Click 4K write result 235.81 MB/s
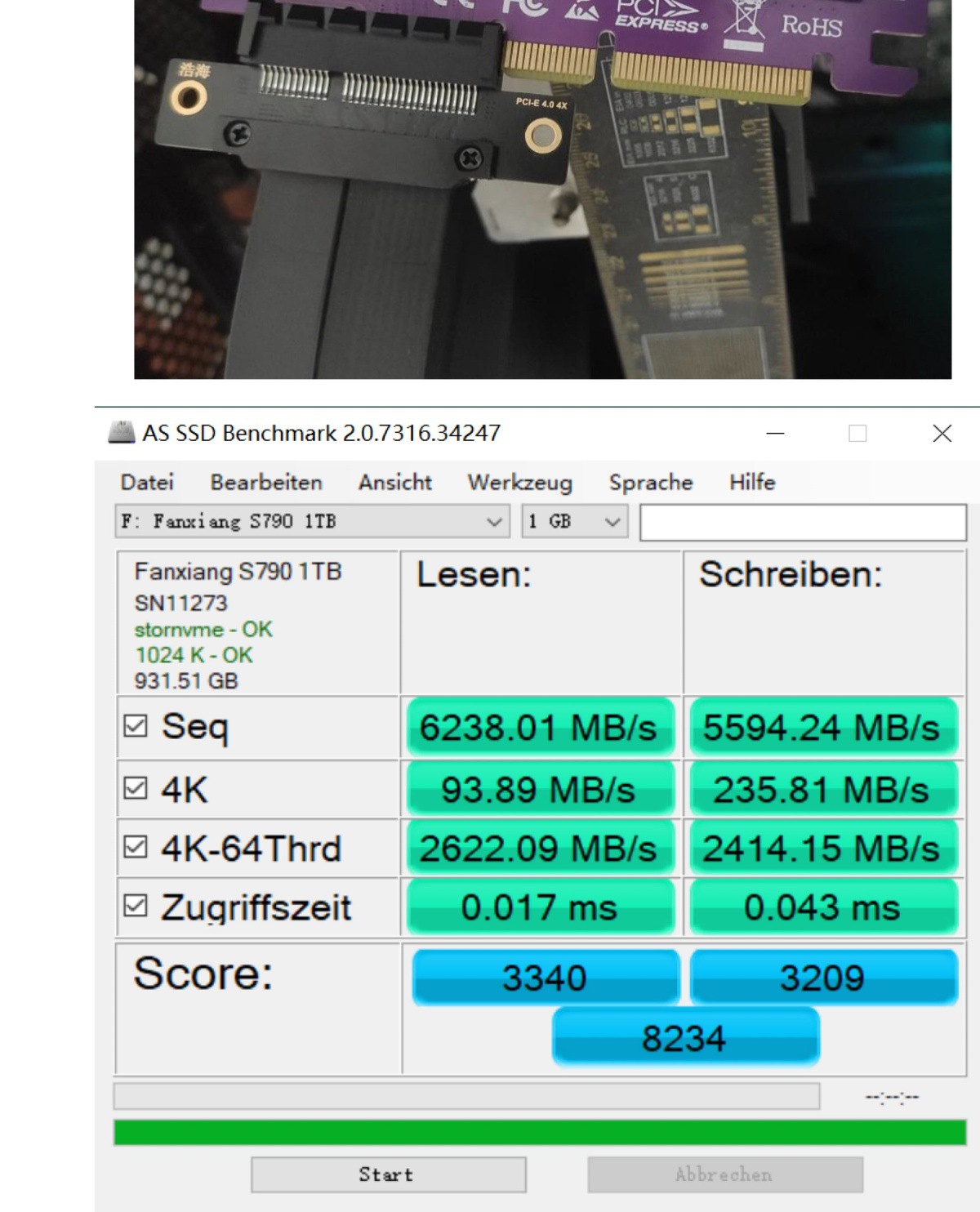 [822, 789]
